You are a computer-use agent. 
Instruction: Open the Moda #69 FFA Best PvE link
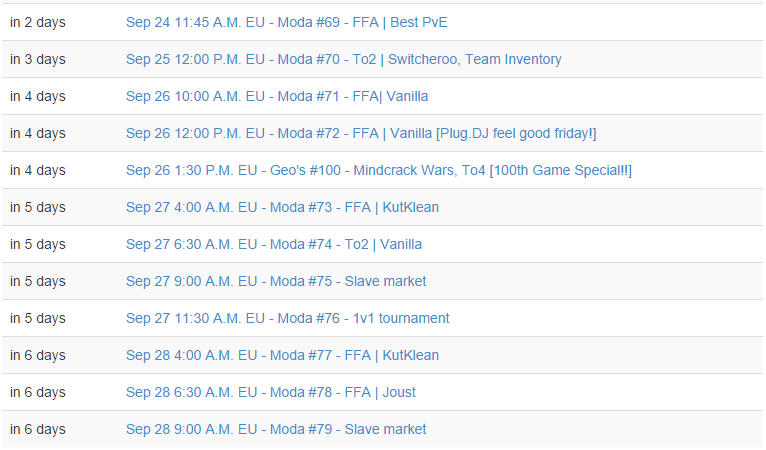click(x=287, y=22)
